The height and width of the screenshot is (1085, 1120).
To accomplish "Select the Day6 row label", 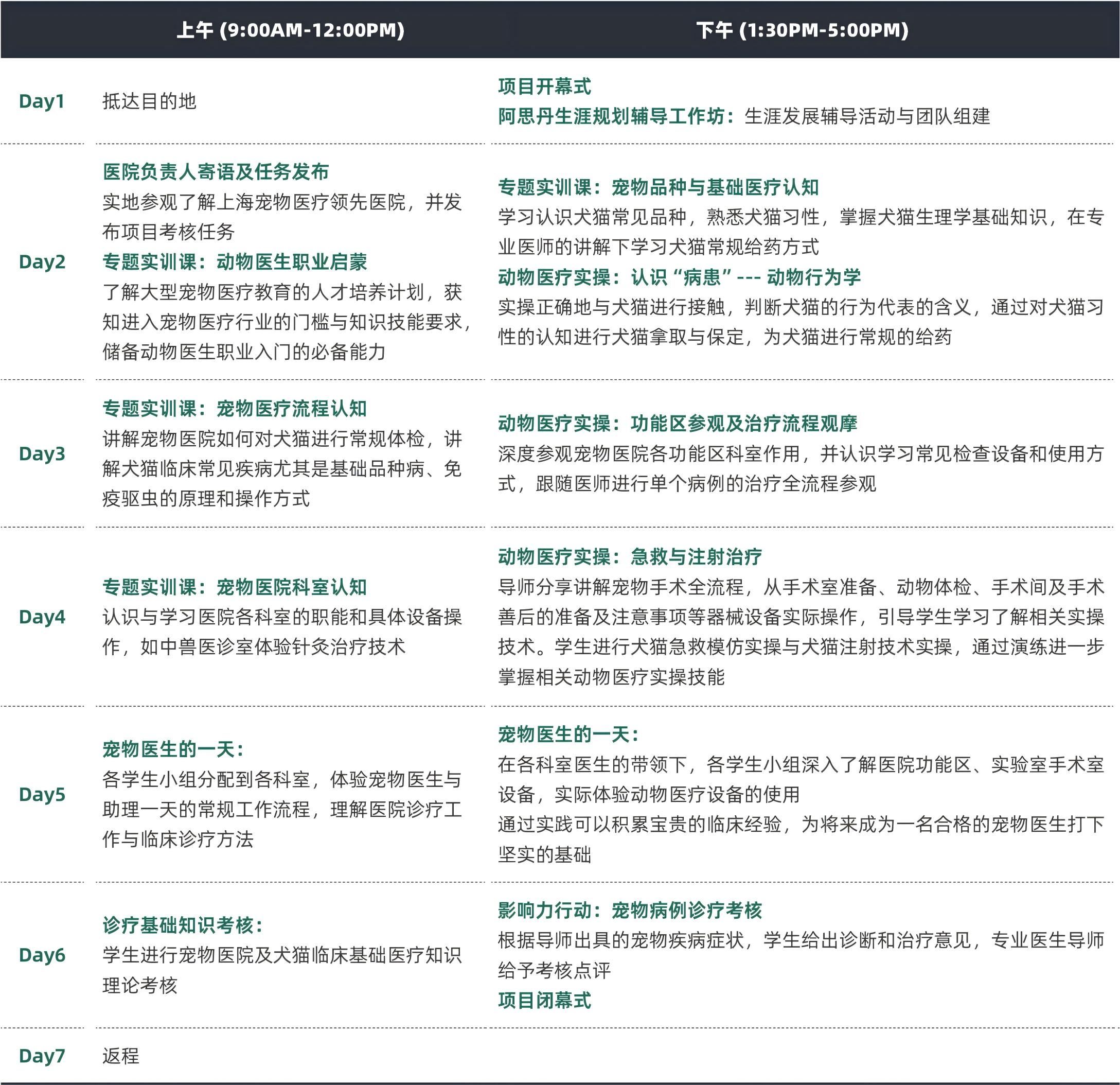I will click(x=42, y=955).
